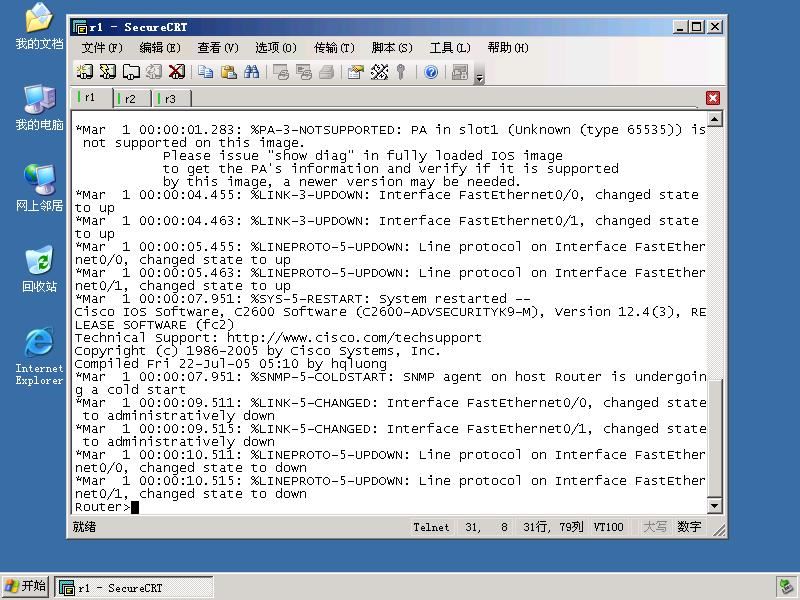Maximize the SecureCRT window
Screen dimensions: 800x600
696,27
